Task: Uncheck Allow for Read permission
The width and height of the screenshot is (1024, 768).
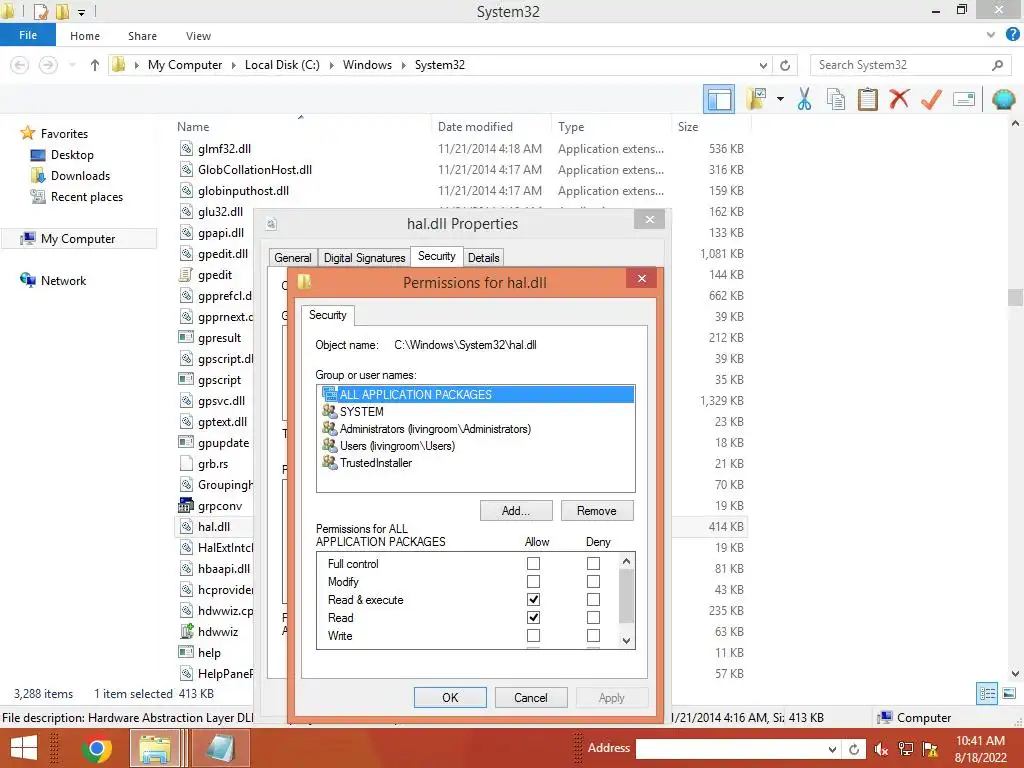Action: click(x=534, y=617)
